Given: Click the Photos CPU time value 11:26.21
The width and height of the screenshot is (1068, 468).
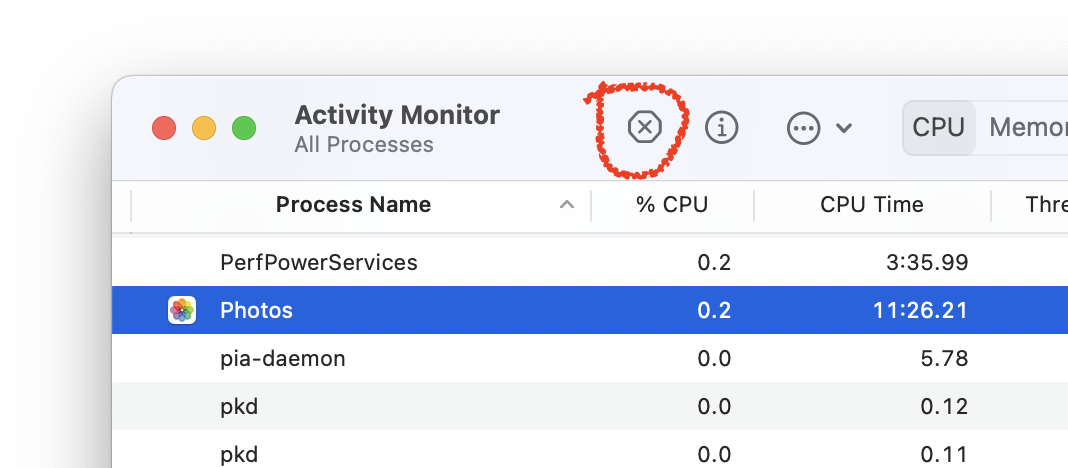Looking at the screenshot, I should pos(918,310).
